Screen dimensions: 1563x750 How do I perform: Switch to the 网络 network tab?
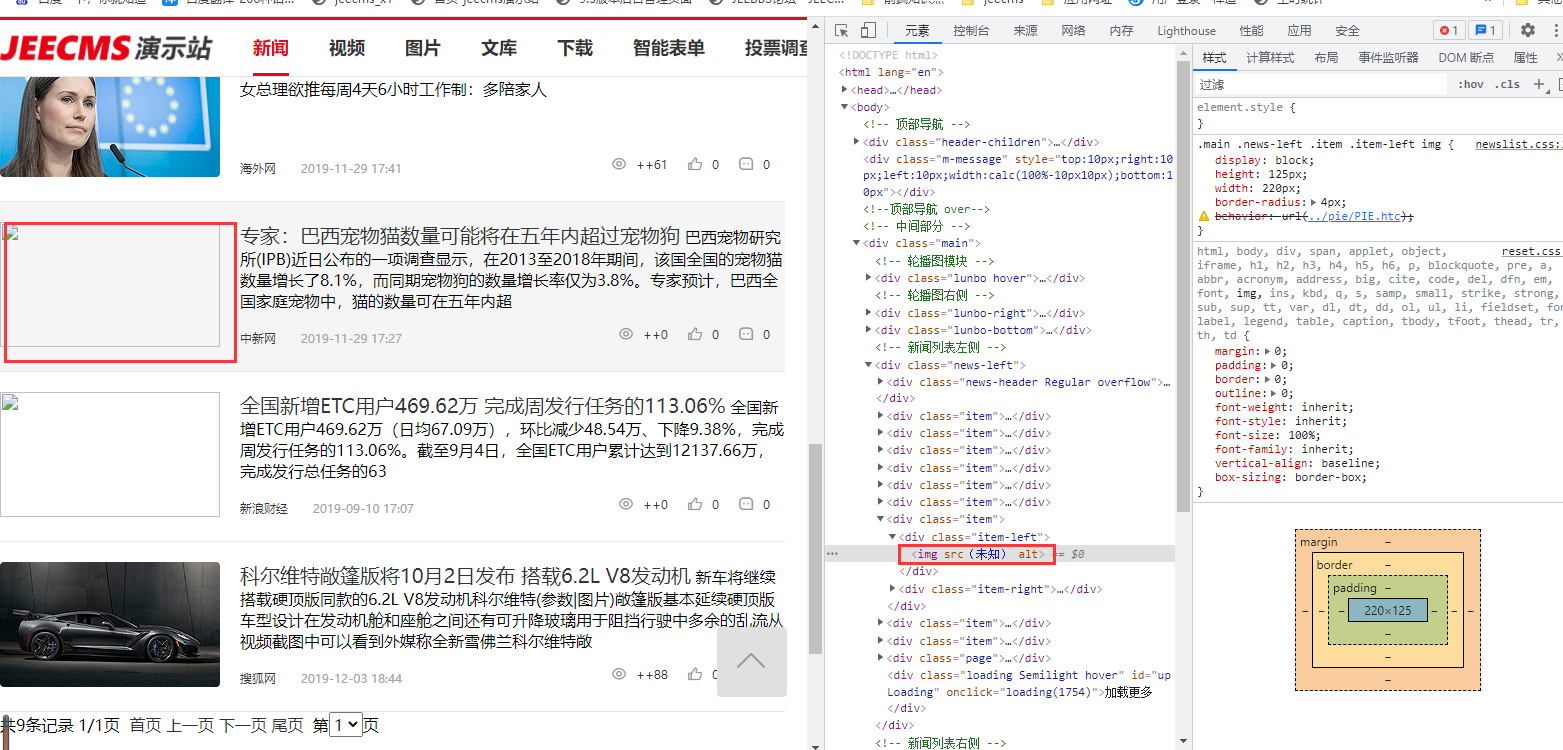pos(1073,31)
